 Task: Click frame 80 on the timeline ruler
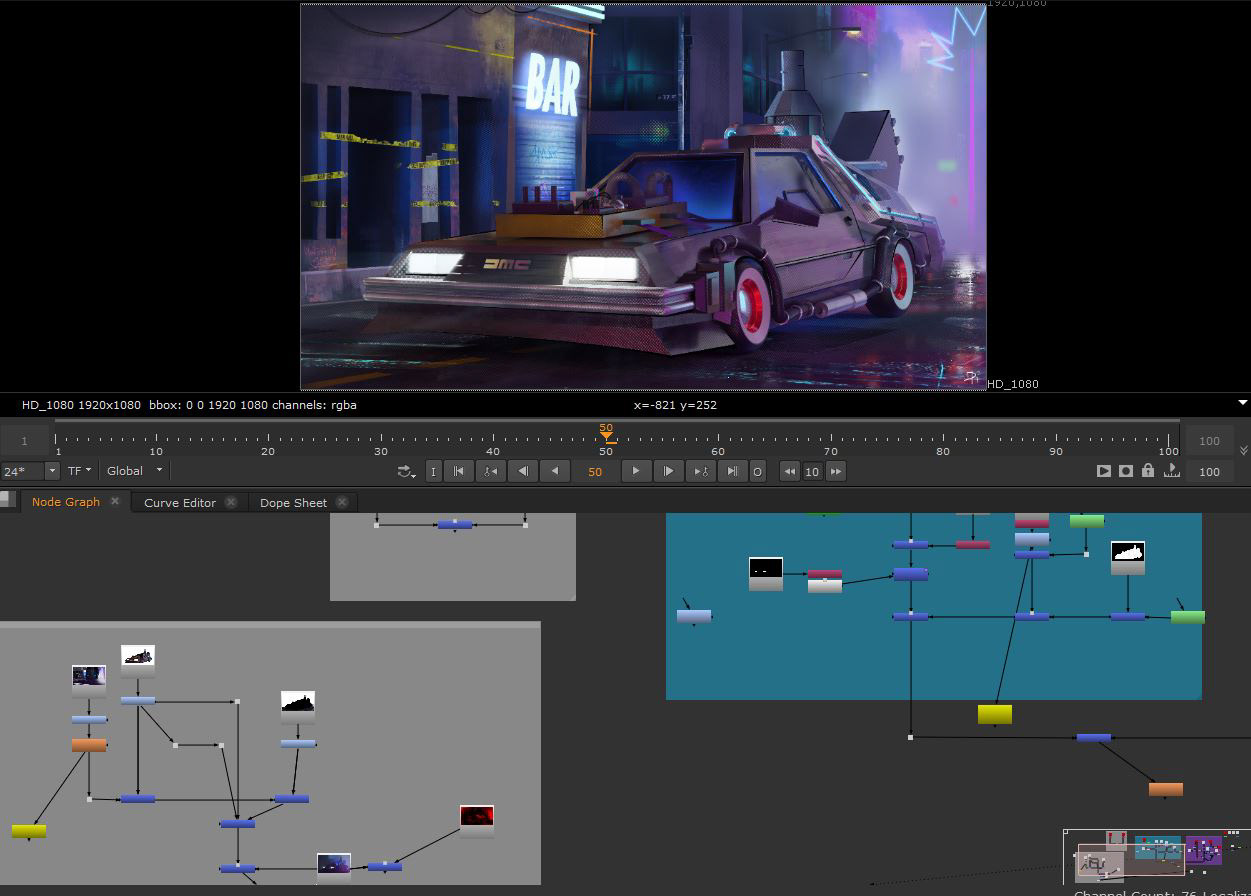click(943, 442)
